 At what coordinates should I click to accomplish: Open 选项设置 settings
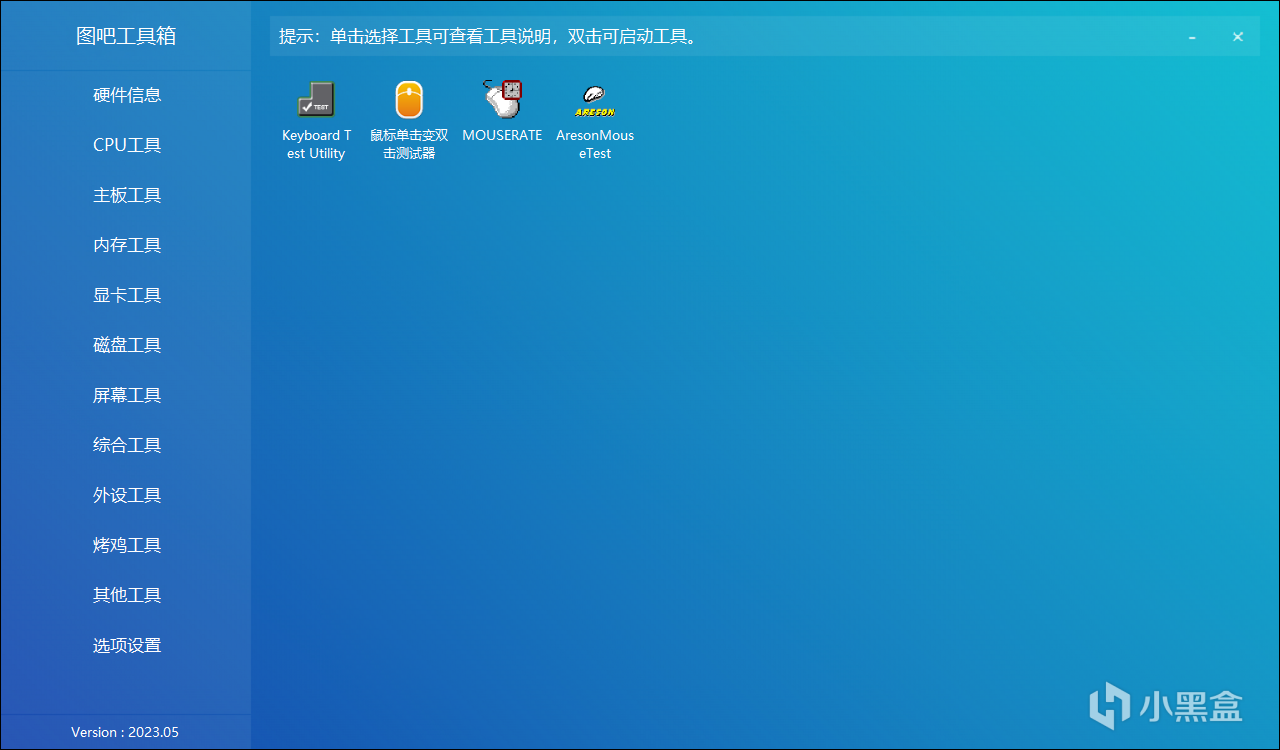(x=127, y=644)
